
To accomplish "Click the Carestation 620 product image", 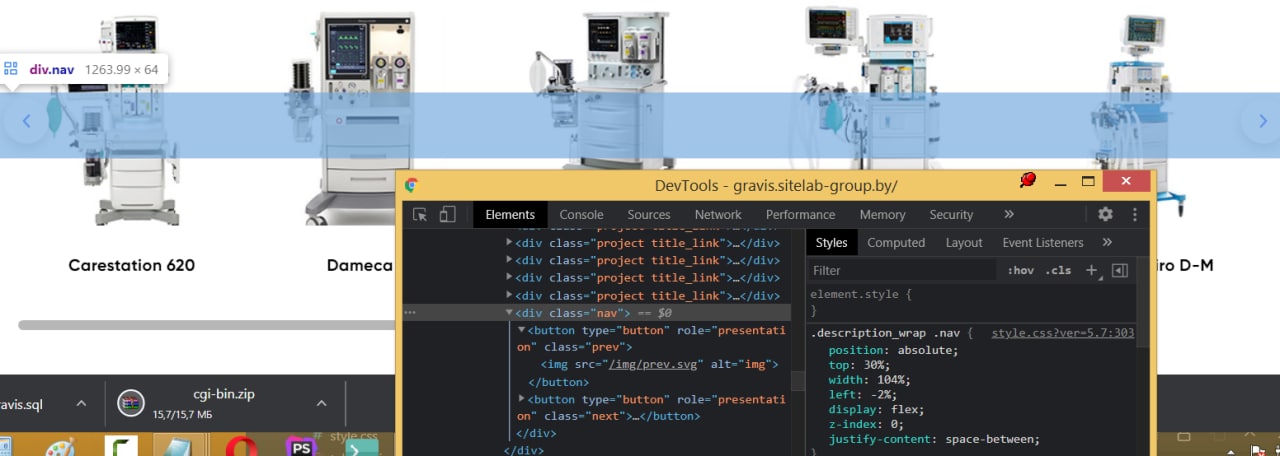I will click(x=131, y=120).
